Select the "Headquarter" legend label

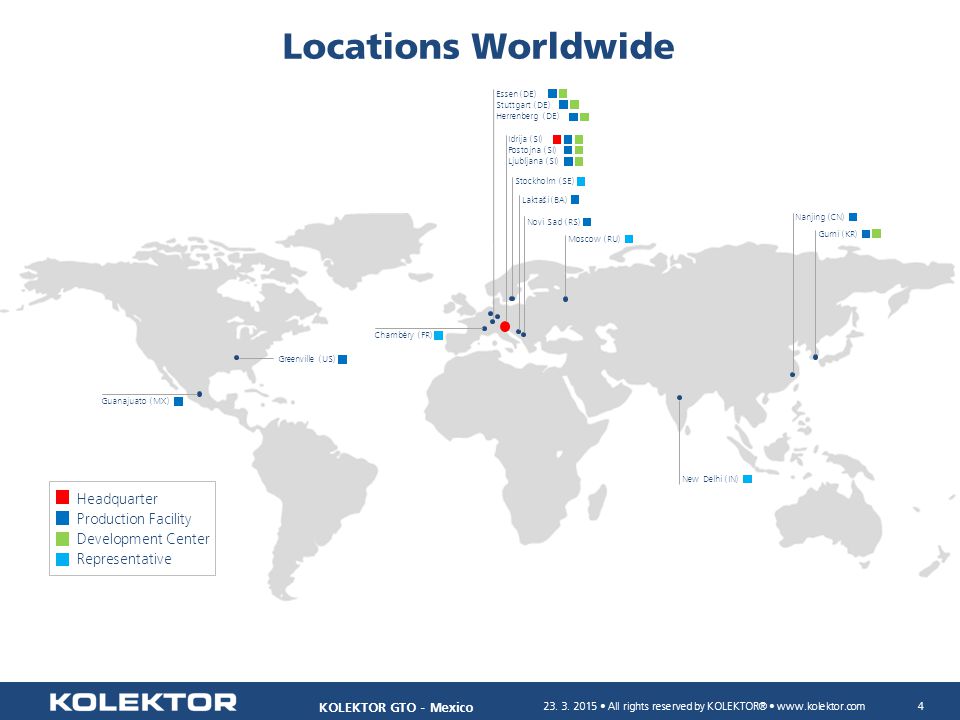117,498
